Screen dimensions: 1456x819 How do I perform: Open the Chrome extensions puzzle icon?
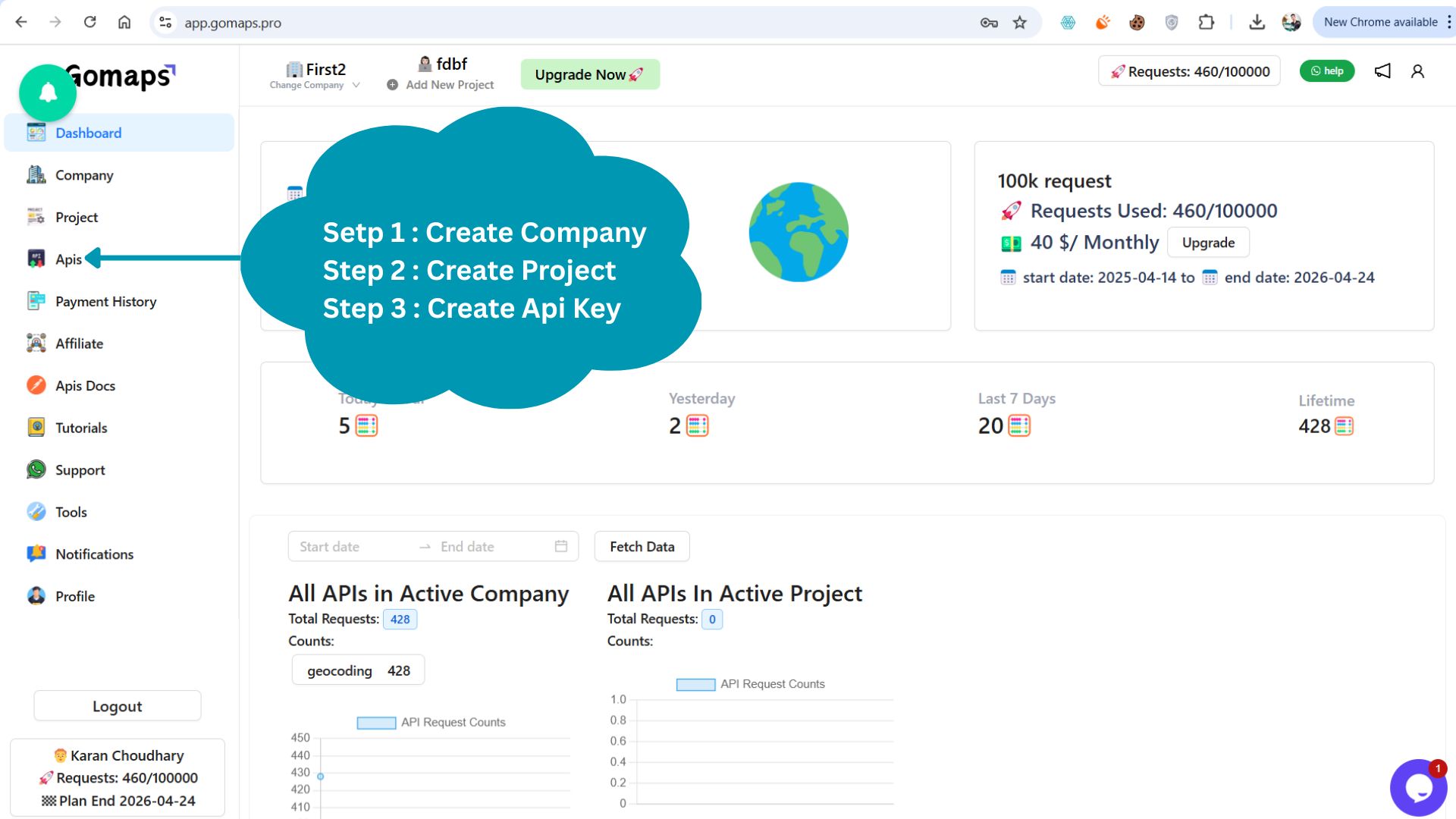(1207, 22)
